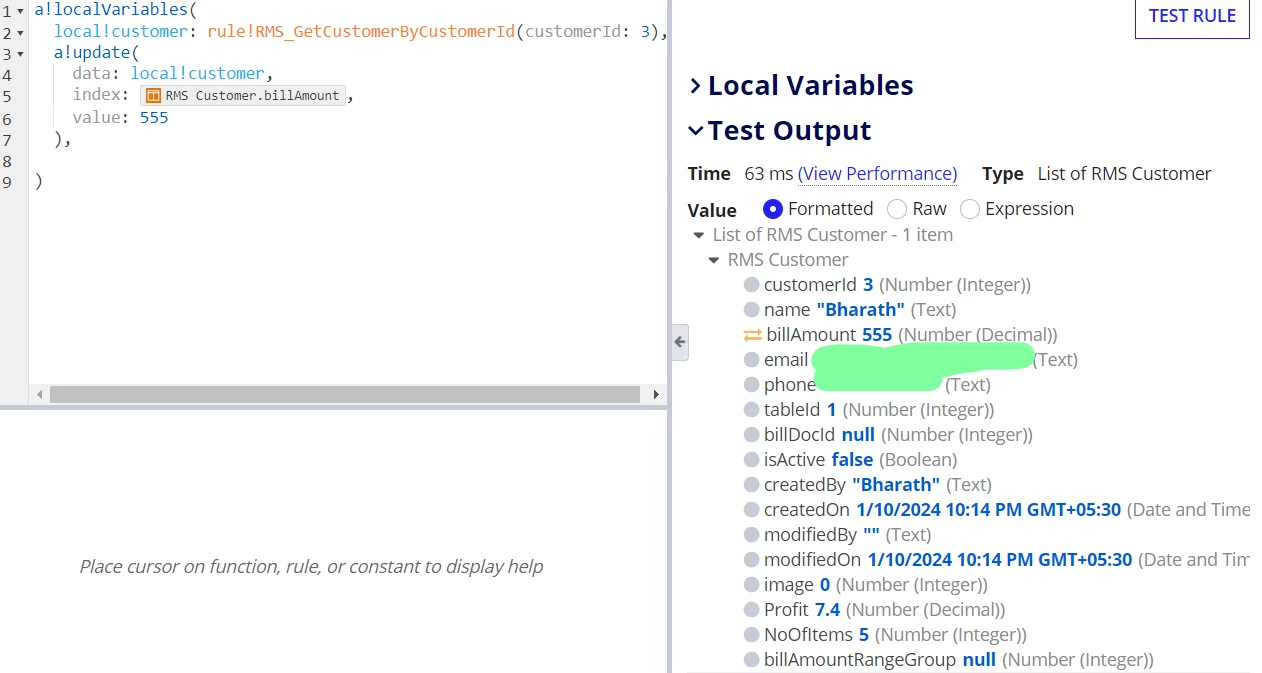Screen dimensions: 1262x673
Task: Expand the Local Variables section
Action: [x=801, y=86]
